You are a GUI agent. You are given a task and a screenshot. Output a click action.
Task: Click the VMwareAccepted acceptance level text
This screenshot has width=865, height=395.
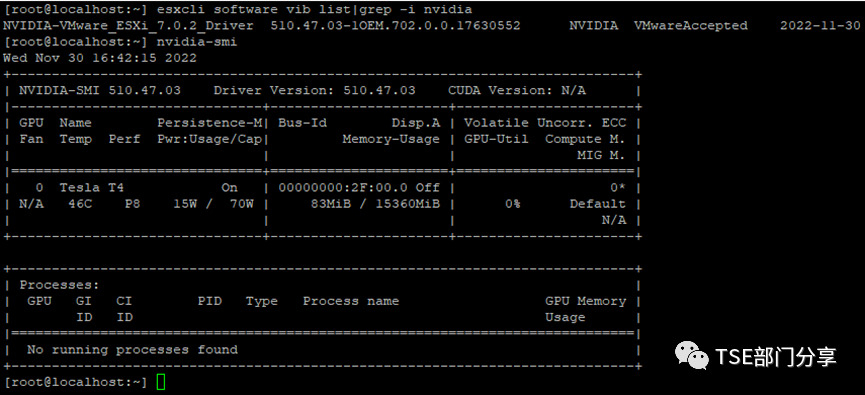pyautogui.click(x=691, y=26)
